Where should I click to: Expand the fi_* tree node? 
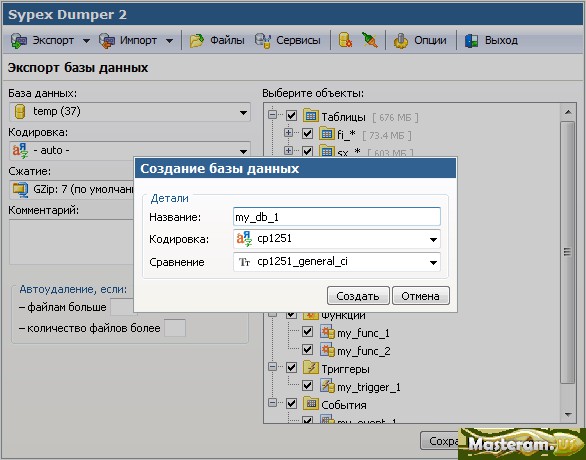[x=288, y=133]
